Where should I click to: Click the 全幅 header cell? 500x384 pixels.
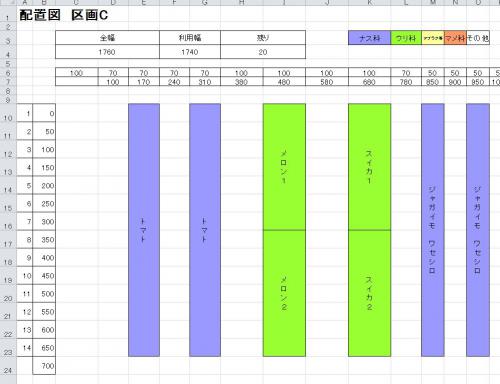coord(107,38)
